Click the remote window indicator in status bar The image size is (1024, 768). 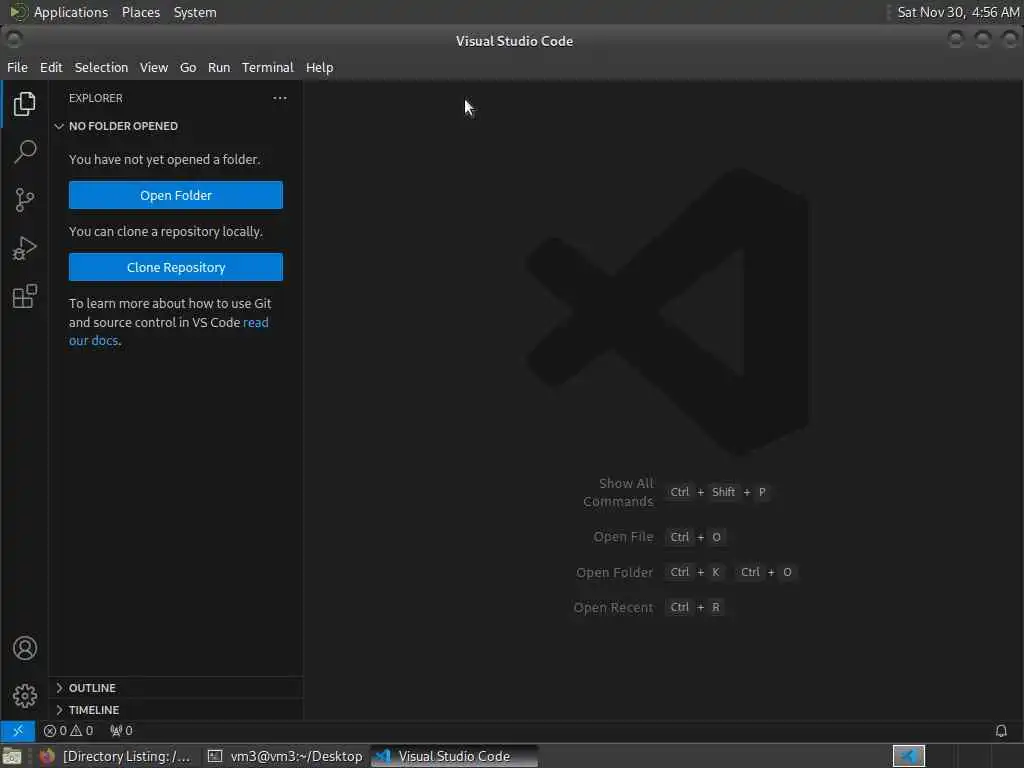click(18, 731)
